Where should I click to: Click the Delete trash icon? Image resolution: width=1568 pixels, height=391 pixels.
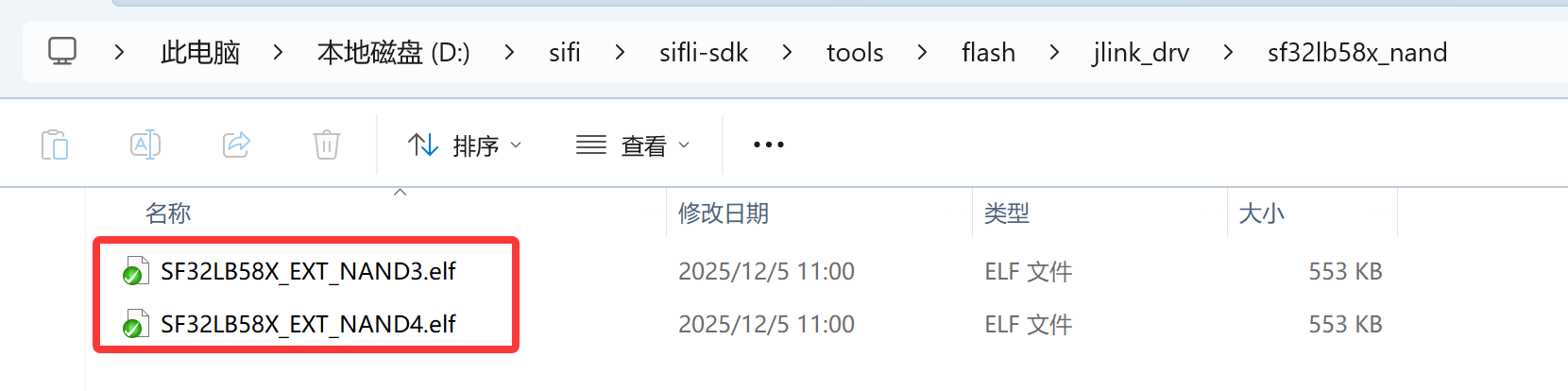click(326, 145)
